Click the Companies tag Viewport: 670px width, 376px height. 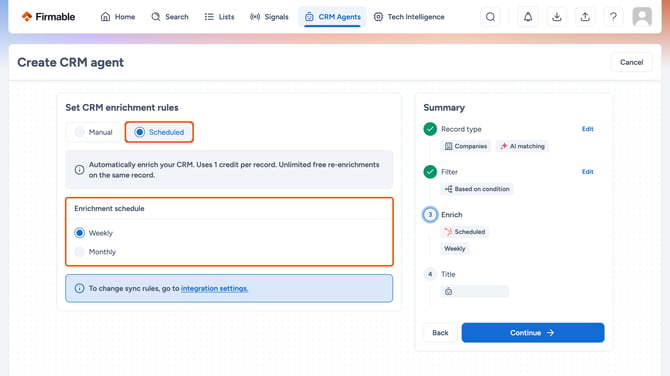coord(466,146)
